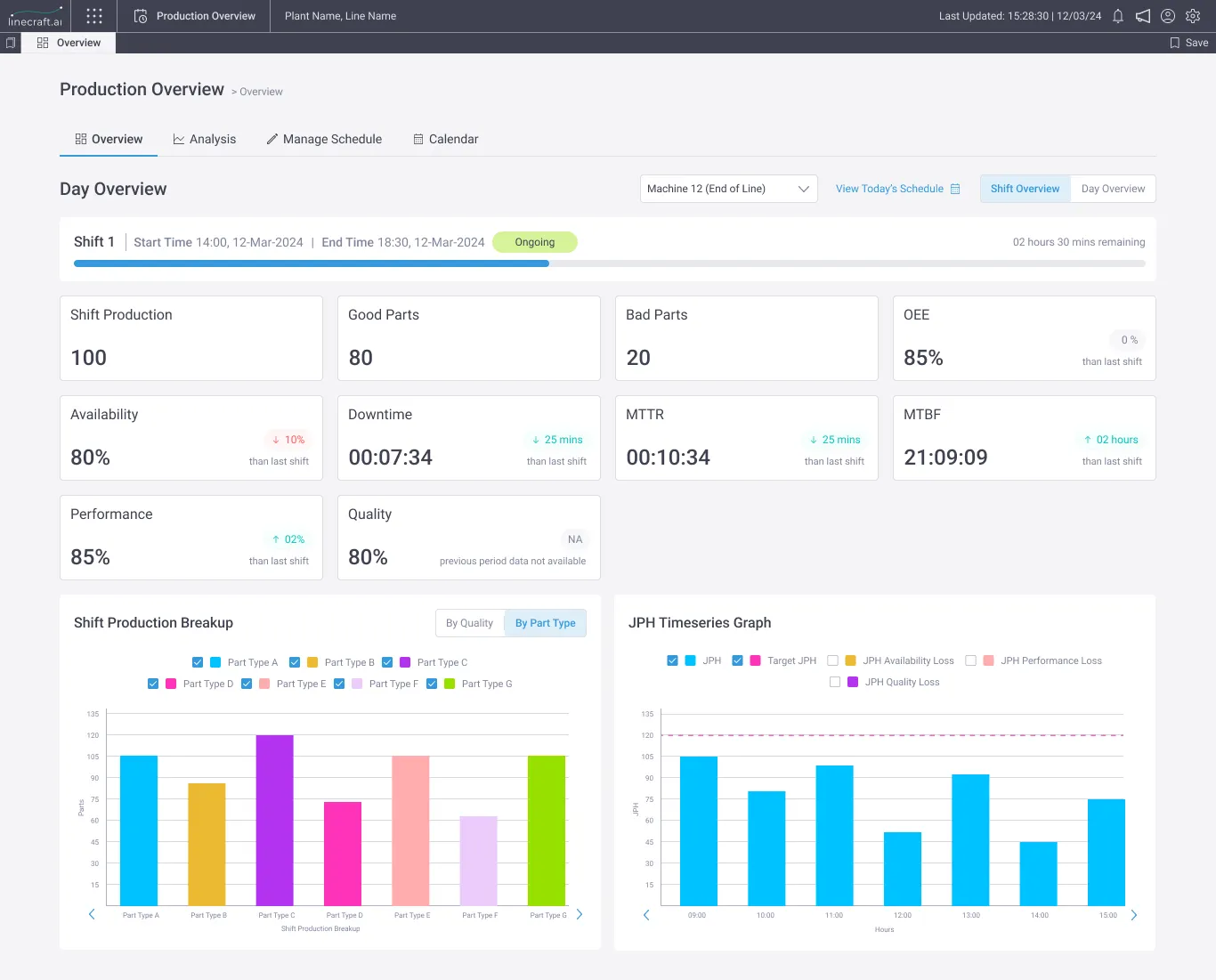
Task: Show earlier hours in JPH Timeseries Graph
Action: (x=646, y=915)
